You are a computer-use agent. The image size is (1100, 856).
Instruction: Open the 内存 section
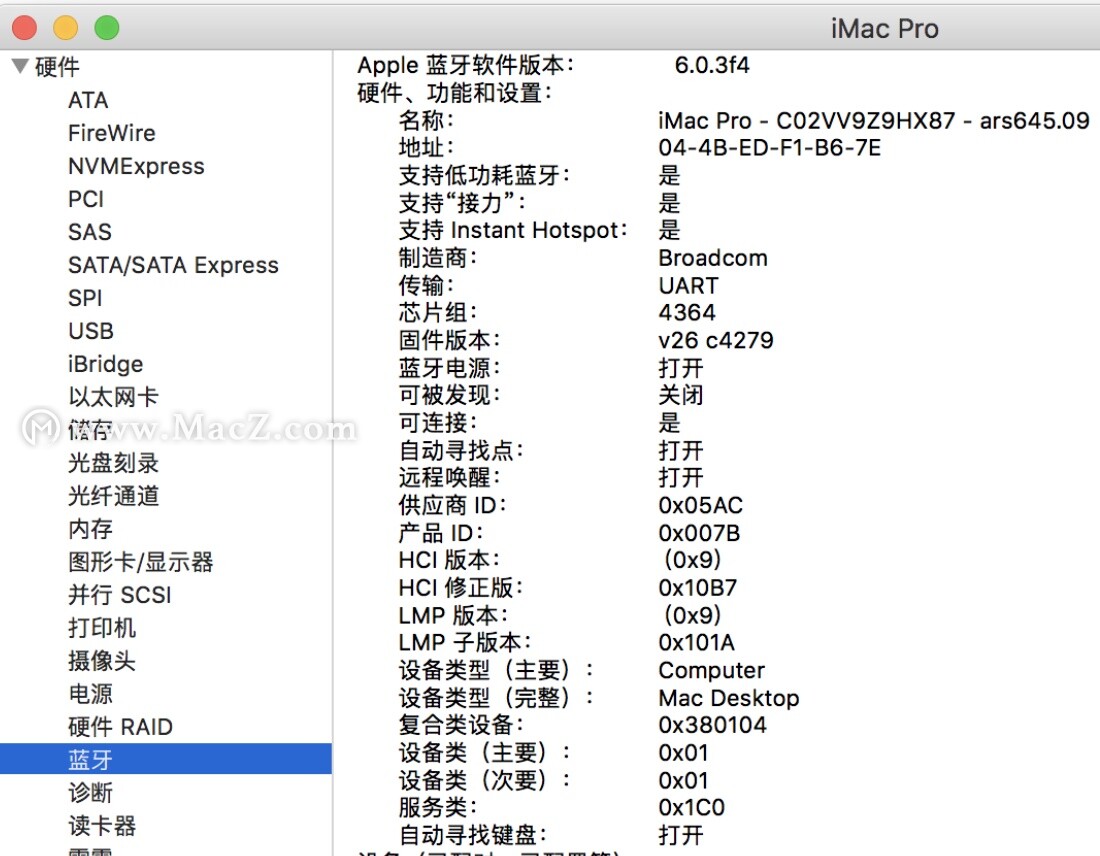pos(90,529)
